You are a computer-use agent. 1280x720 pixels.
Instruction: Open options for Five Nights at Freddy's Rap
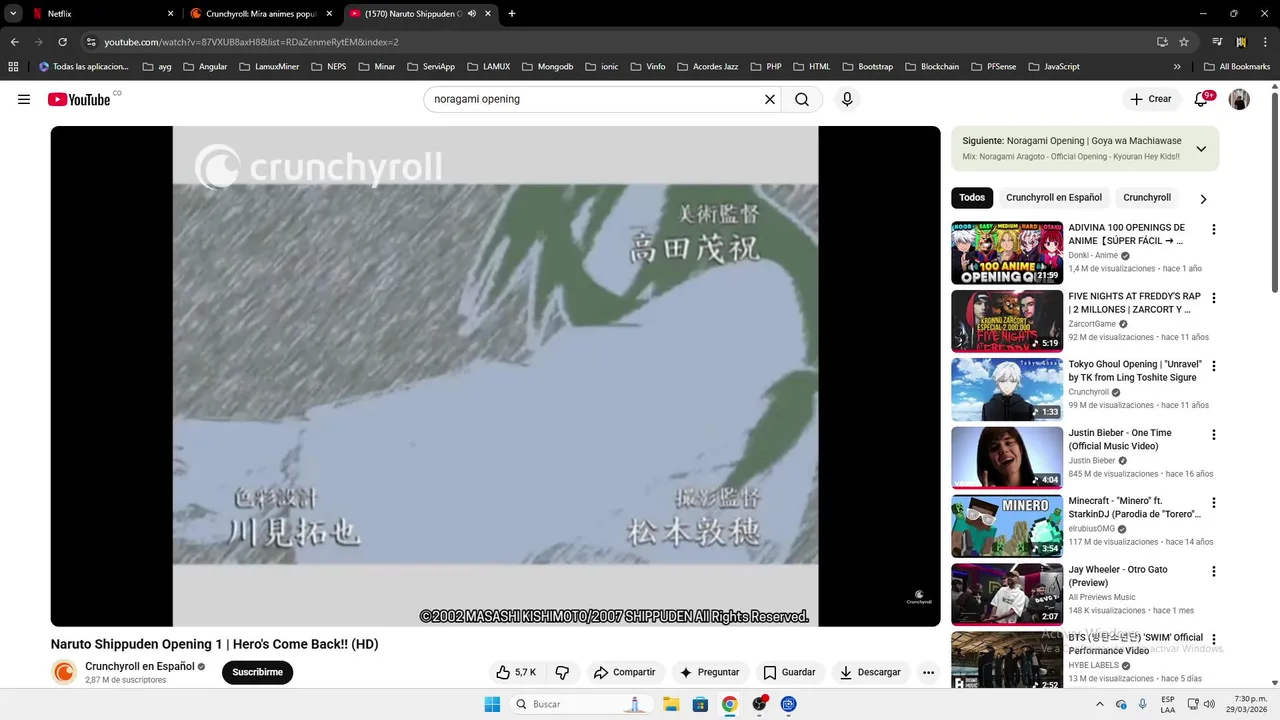[1214, 298]
